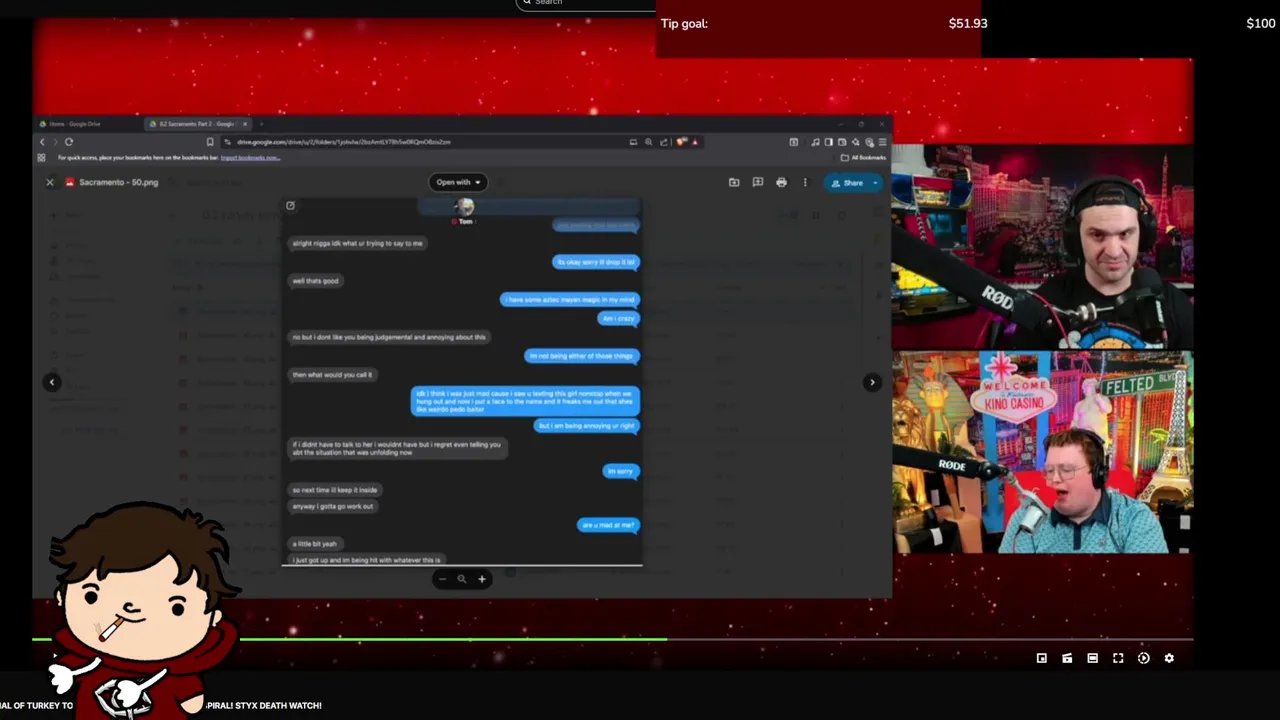
Task: Click the 'are u mad at me?' bubble
Action: click(608, 525)
